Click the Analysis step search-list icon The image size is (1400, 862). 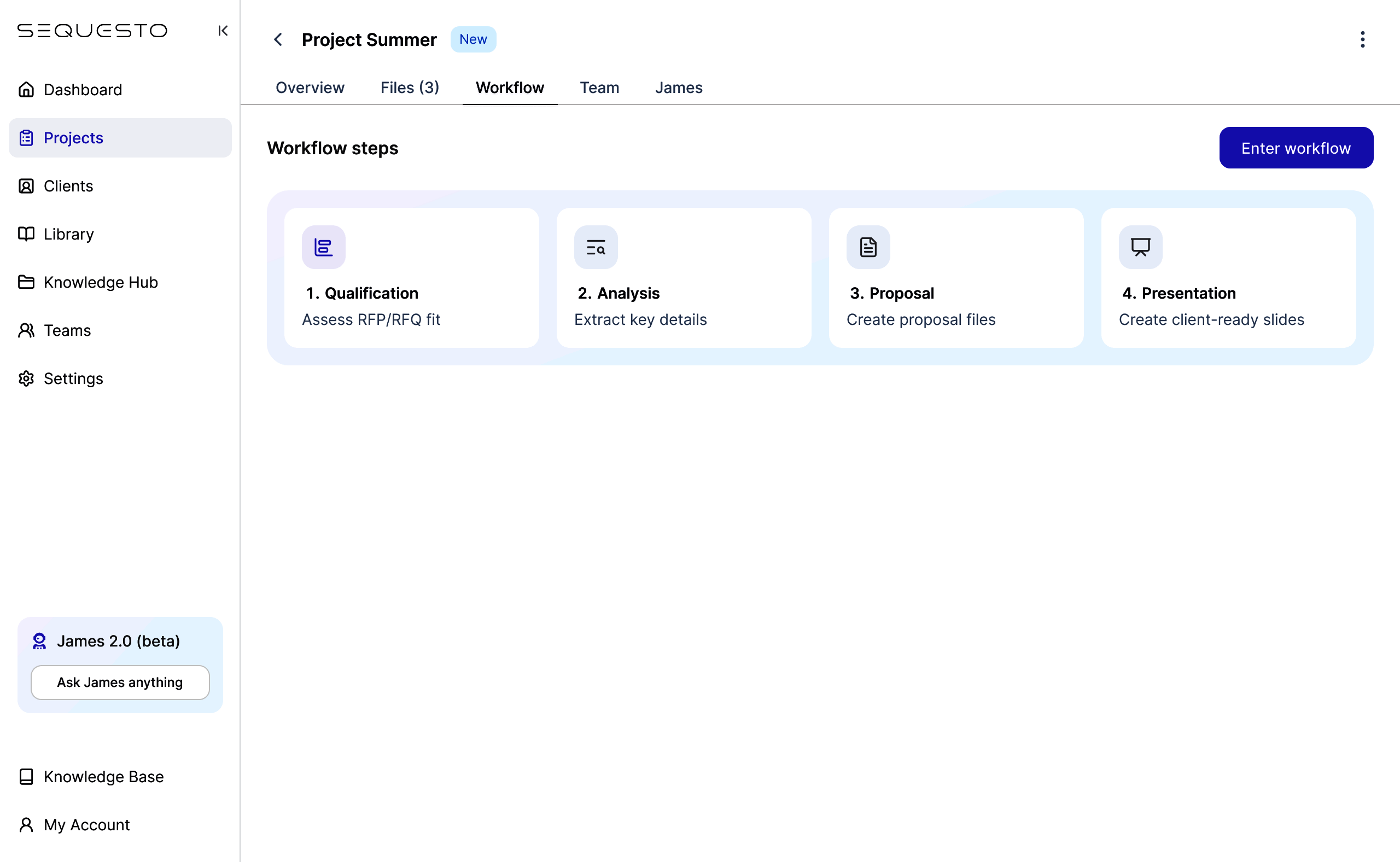coord(596,247)
